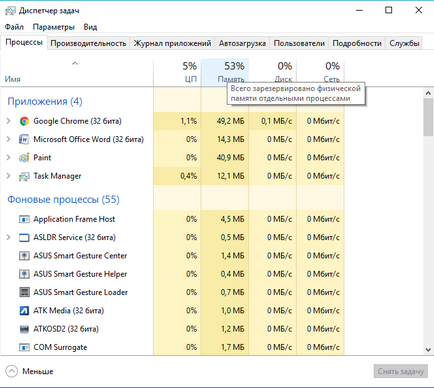
Task: Click the Меньше collapse arrow icon
Action: (x=12, y=371)
